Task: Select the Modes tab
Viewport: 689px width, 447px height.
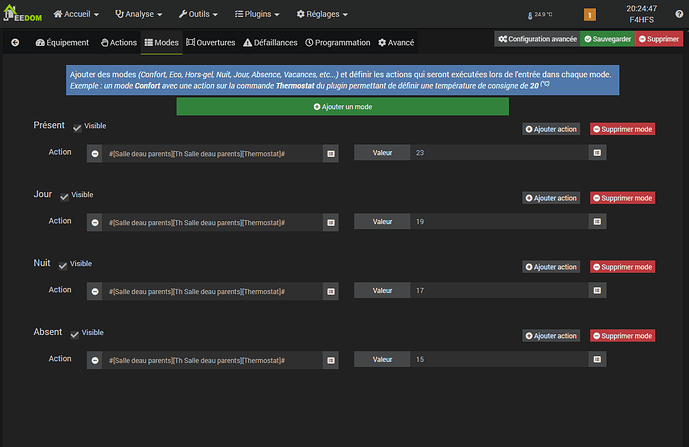Action: coord(162,43)
